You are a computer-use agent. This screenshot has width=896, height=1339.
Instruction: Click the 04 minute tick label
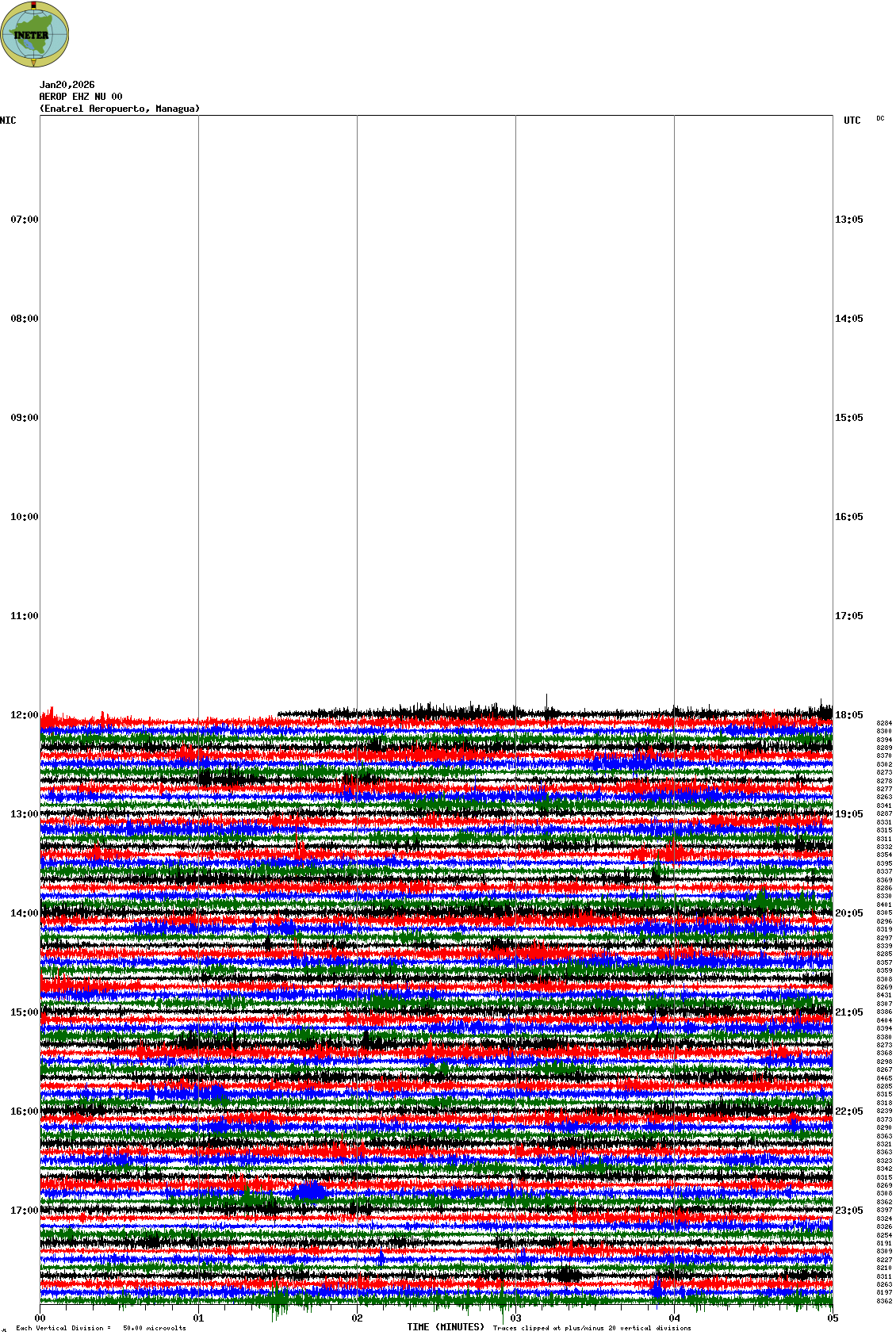tap(674, 1318)
